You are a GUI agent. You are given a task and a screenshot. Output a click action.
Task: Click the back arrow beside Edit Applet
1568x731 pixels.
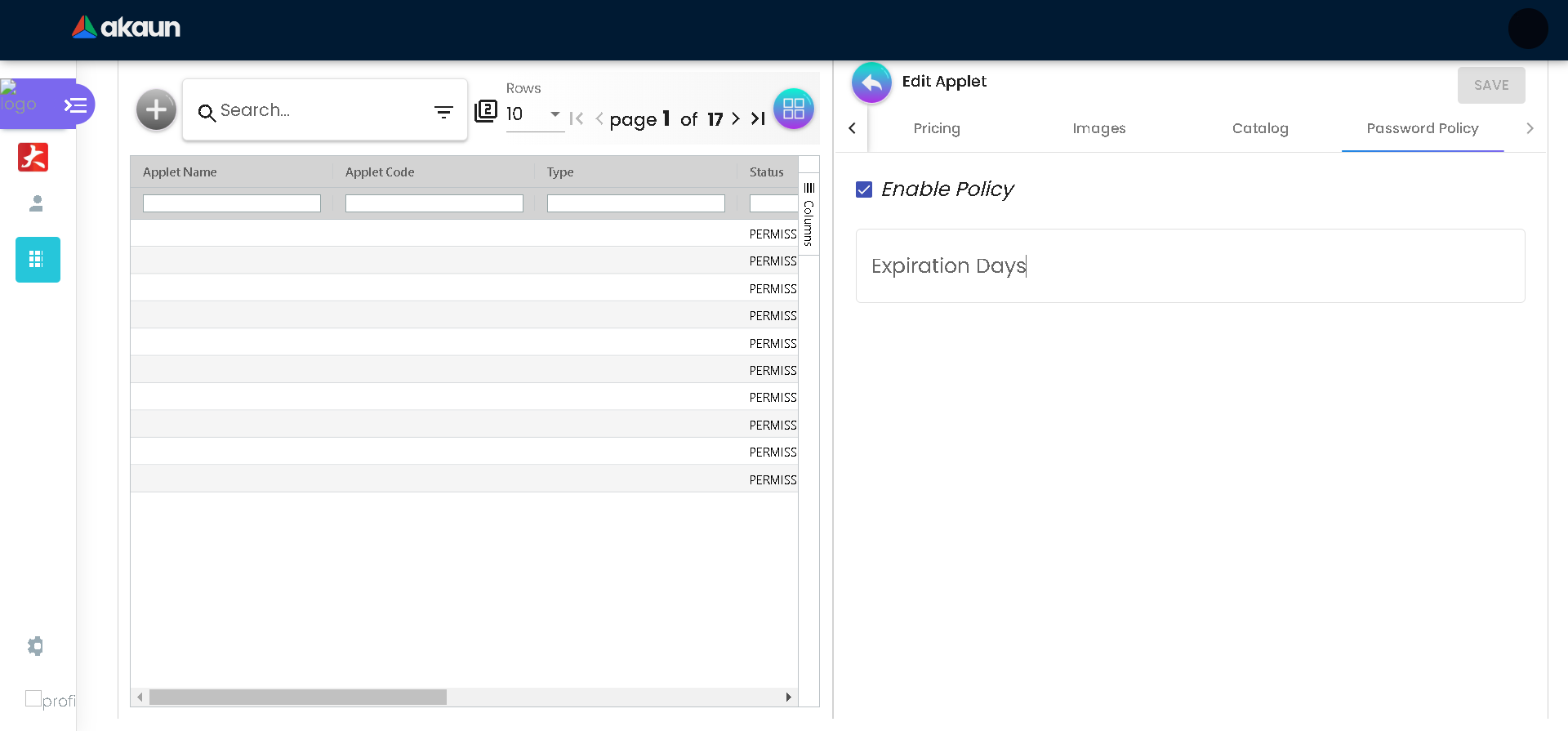871,82
